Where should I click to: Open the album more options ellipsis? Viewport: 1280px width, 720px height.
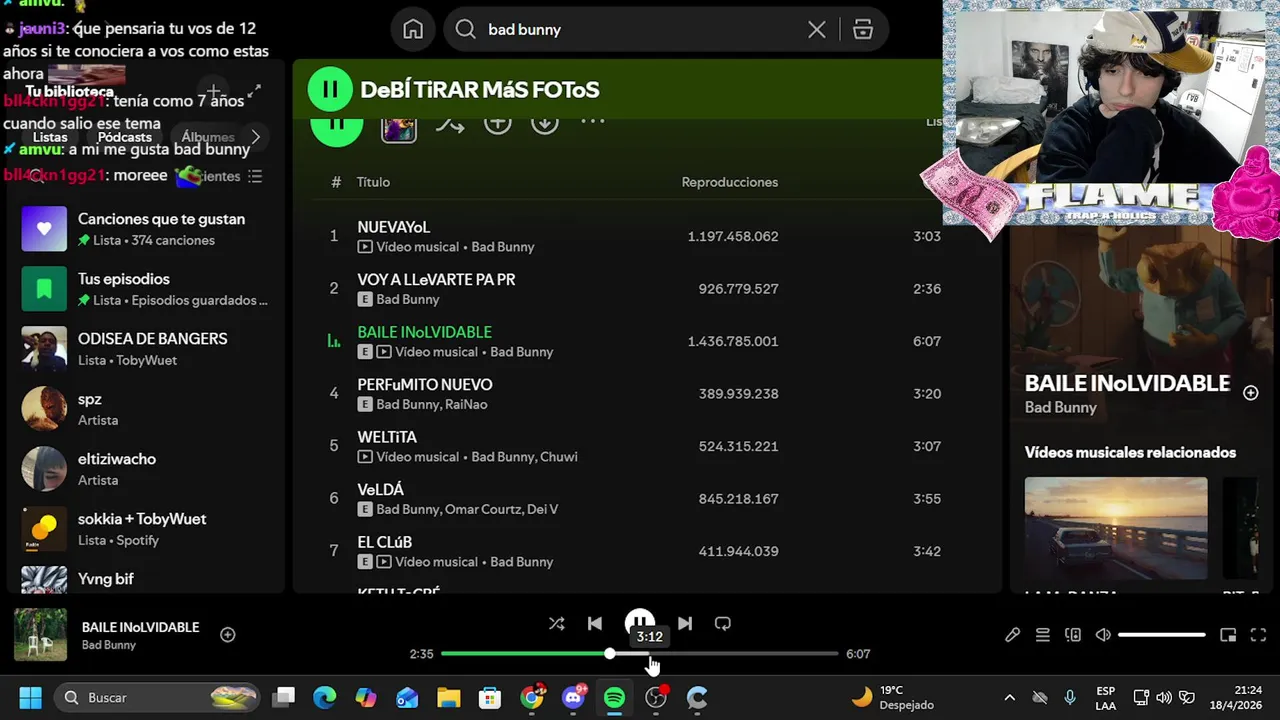tap(593, 122)
